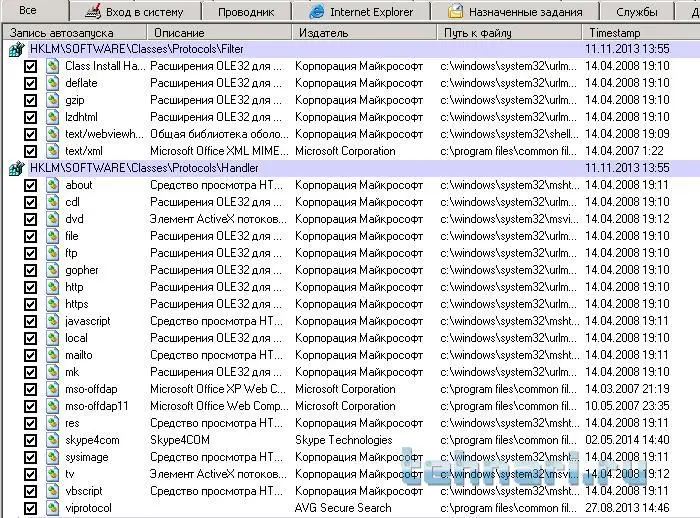
Task: Click the file icon beside file entry
Action: click(52, 236)
